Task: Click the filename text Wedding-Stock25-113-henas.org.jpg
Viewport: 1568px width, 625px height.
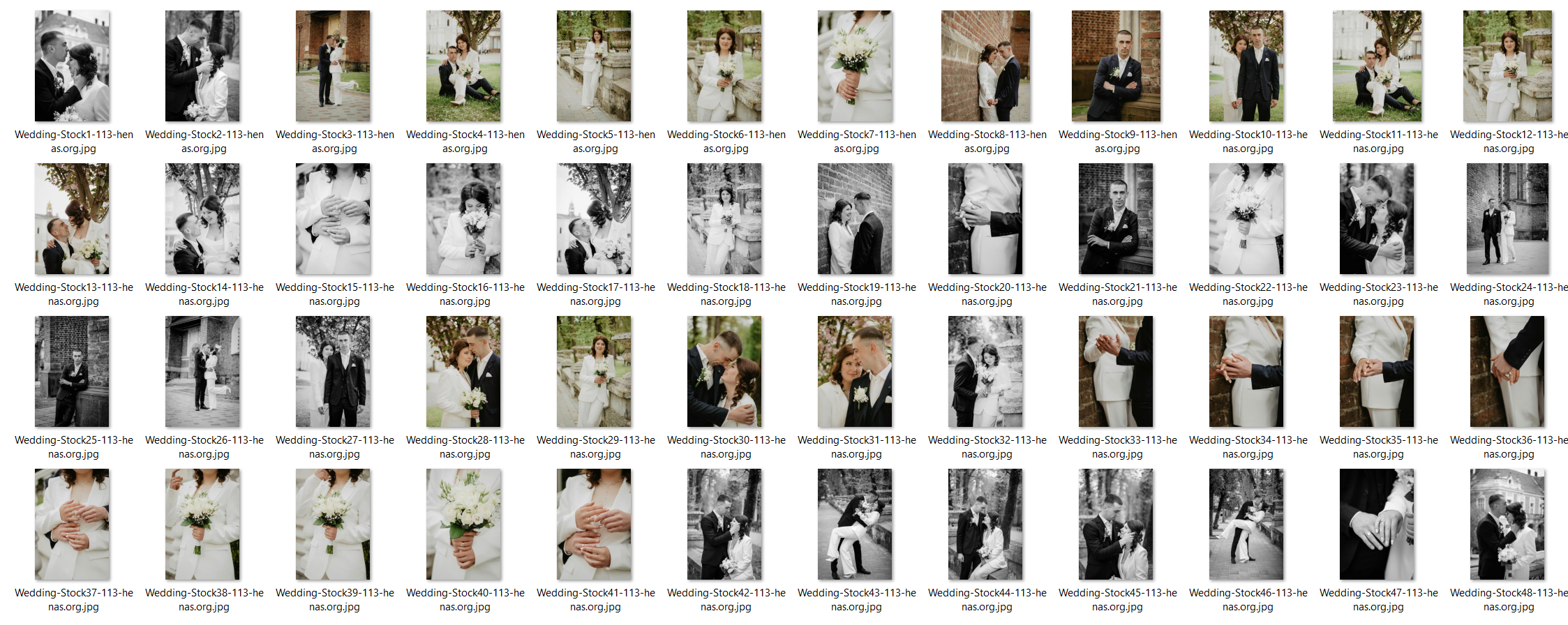Action: (74, 447)
